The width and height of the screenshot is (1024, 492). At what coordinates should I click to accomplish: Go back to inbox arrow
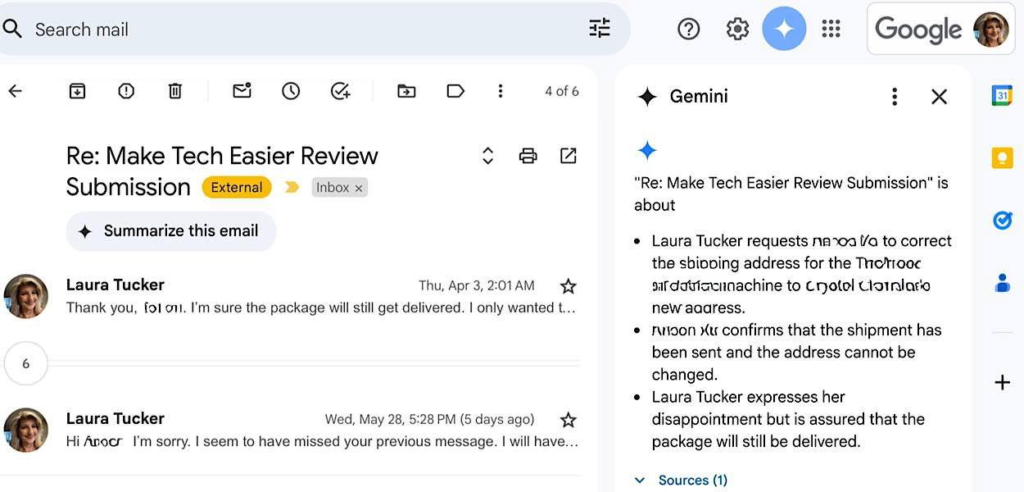pos(14,91)
